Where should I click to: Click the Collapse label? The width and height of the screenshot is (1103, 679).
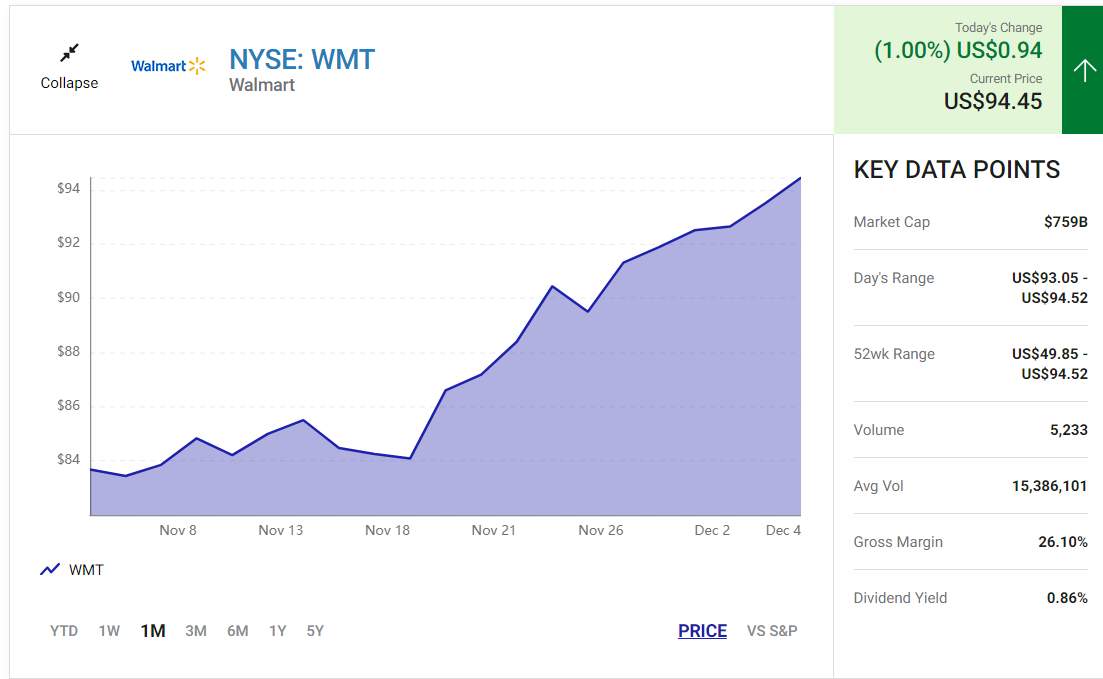69,83
